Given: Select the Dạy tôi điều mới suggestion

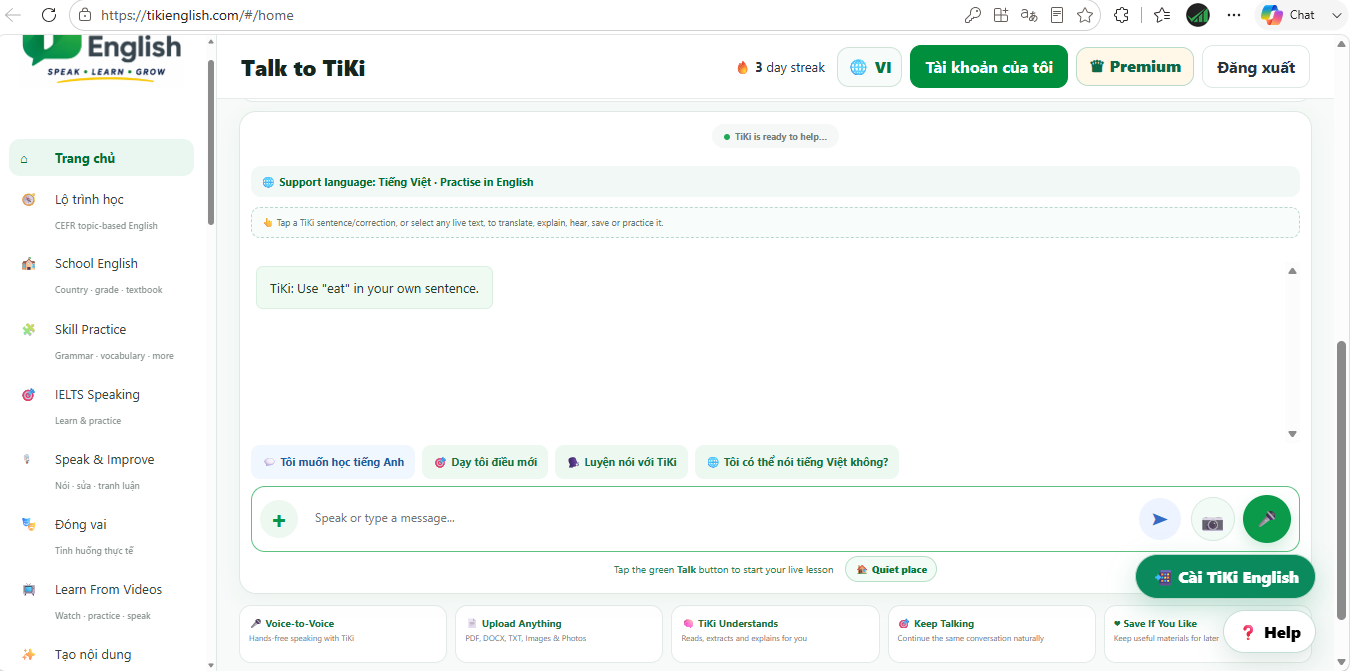Looking at the screenshot, I should (x=485, y=462).
